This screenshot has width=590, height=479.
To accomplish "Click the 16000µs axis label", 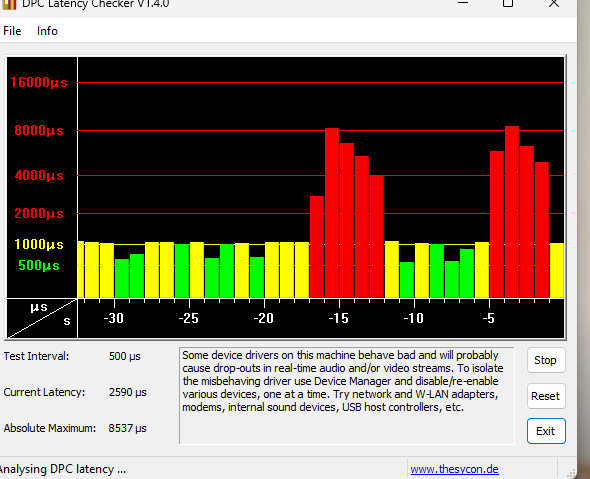I will click(x=39, y=82).
